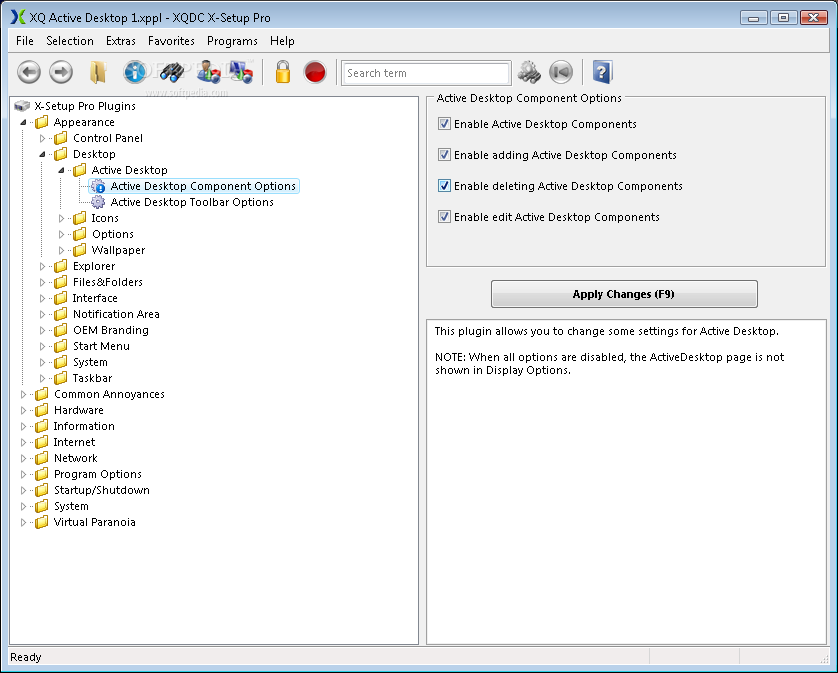Click the rewind-to-start toolbar icon
Image resolution: width=838 pixels, height=673 pixels.
point(561,72)
